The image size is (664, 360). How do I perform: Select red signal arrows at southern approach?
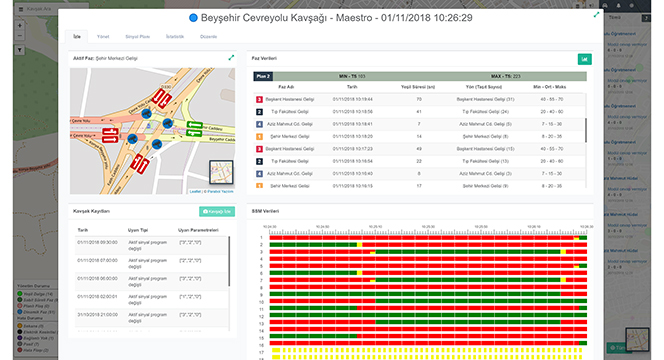coord(139,164)
